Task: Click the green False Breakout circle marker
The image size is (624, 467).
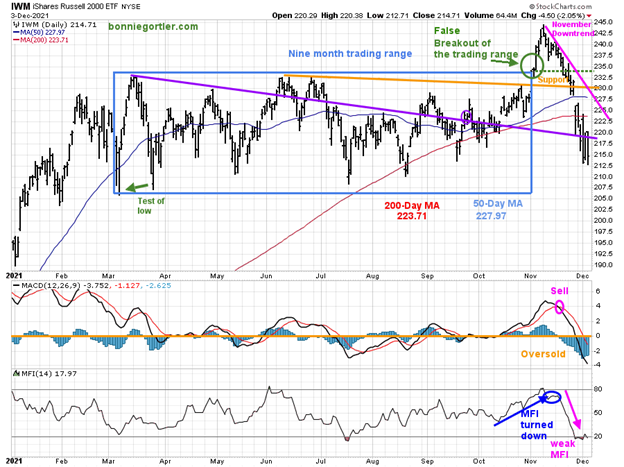Action: (533, 67)
